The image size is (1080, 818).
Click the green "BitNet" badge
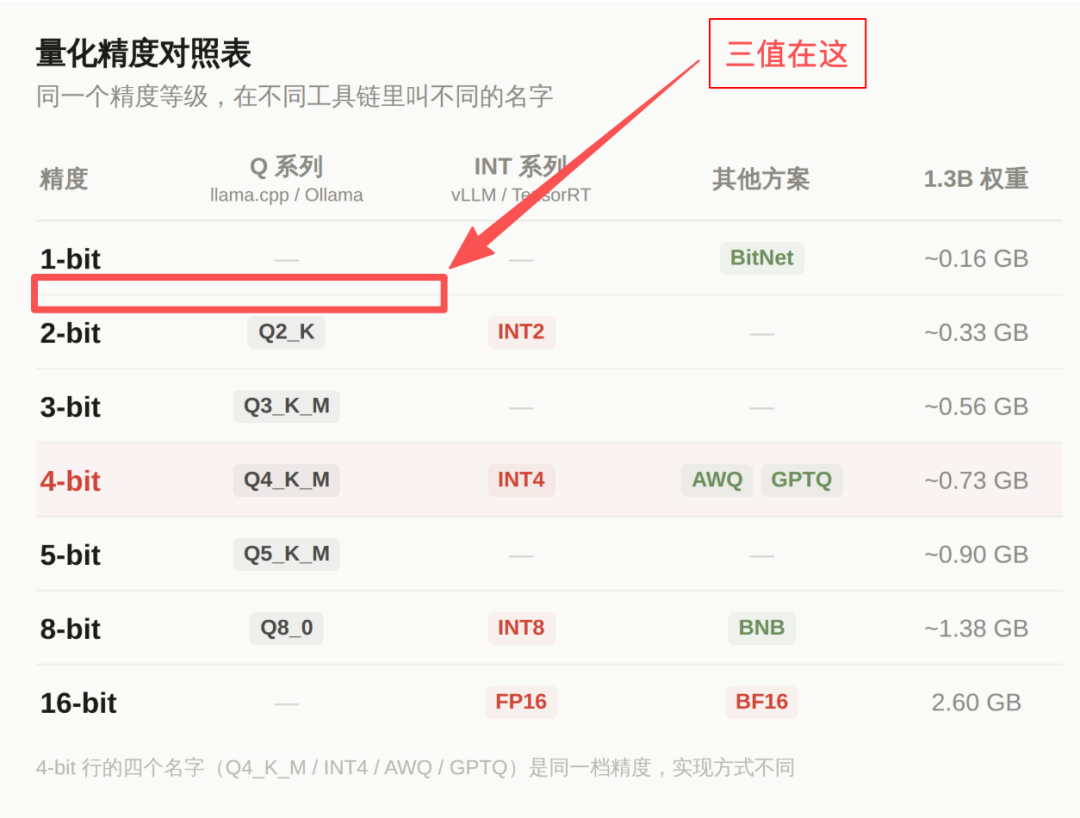click(762, 258)
